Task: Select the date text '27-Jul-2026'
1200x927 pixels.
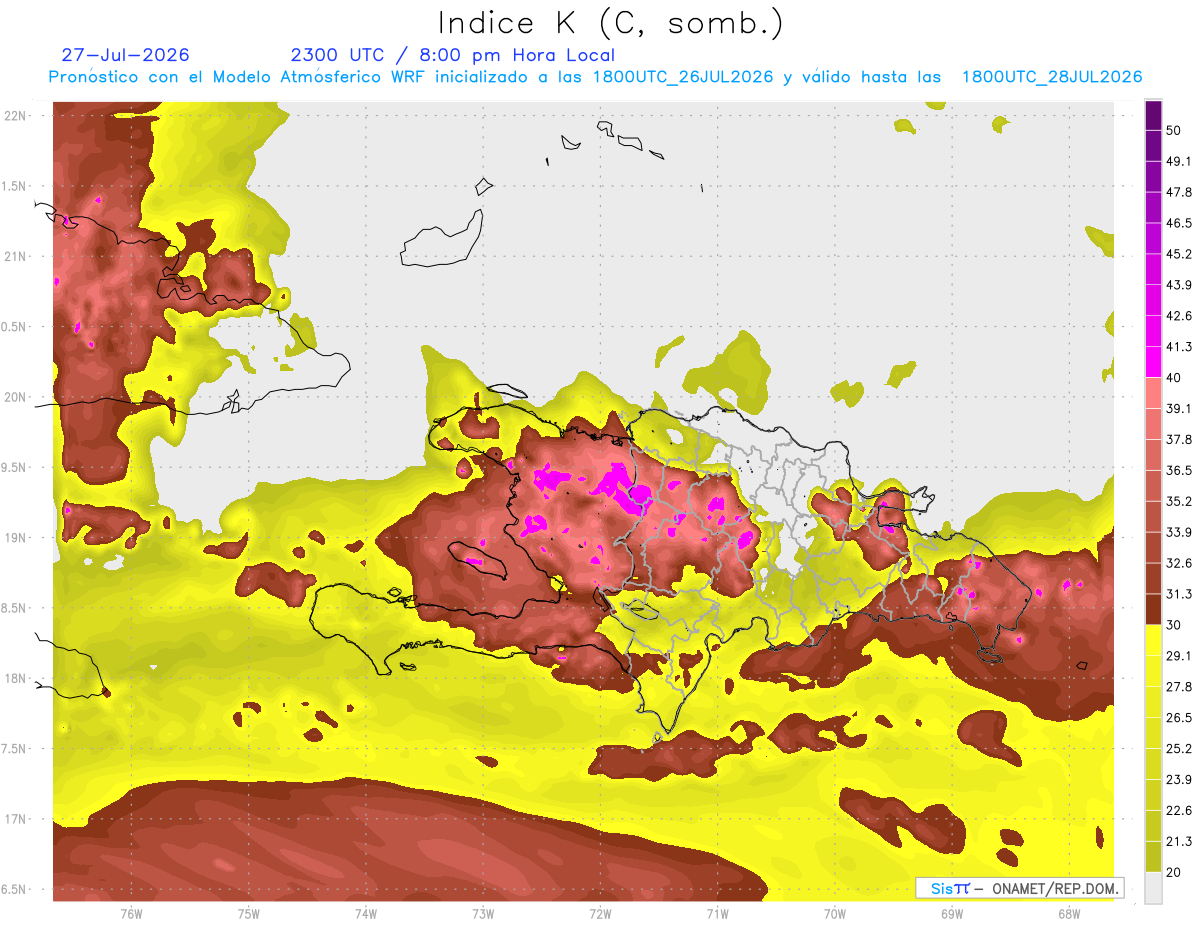Action: pyautogui.click(x=125, y=55)
